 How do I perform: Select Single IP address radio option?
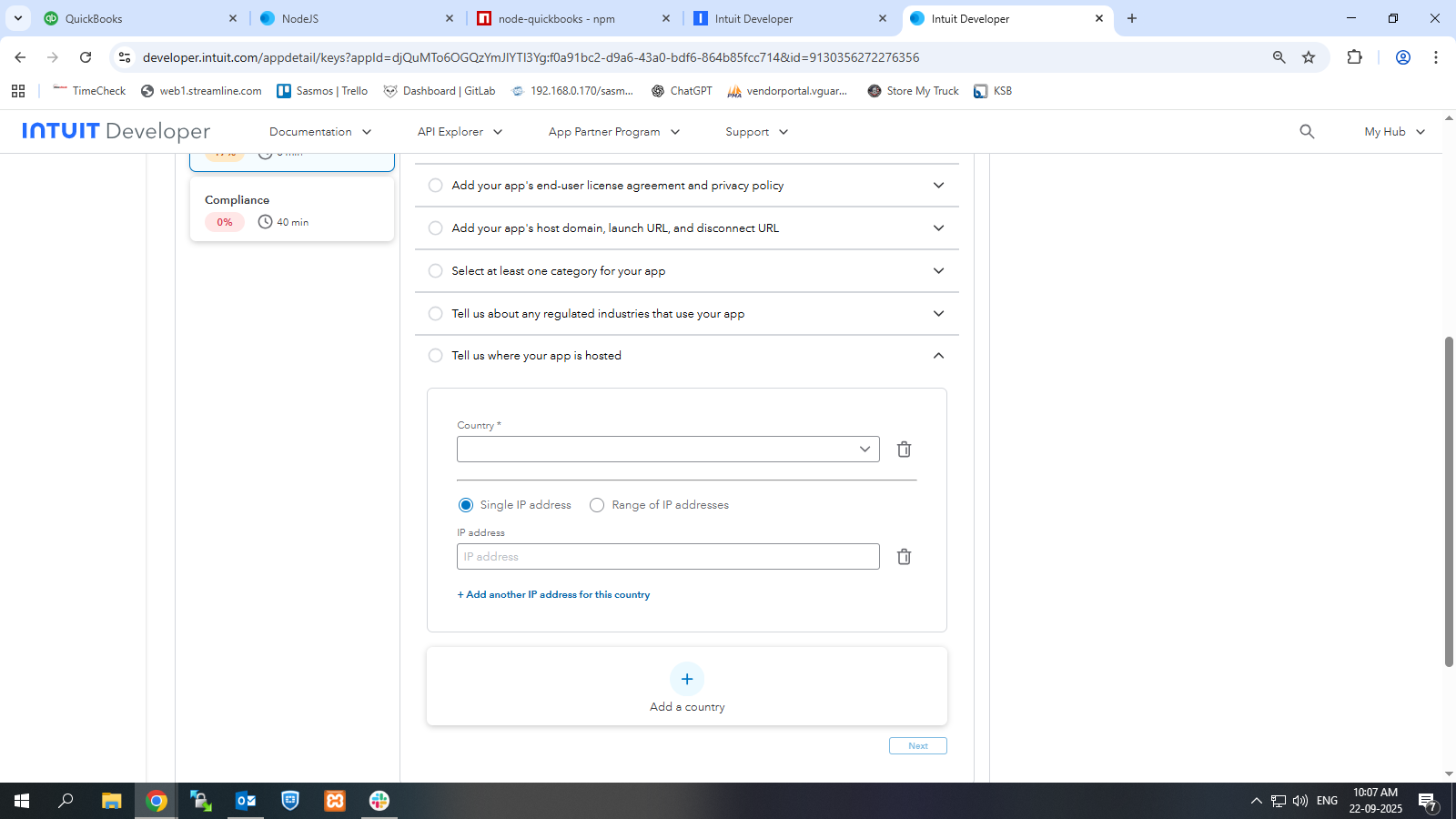(x=466, y=505)
